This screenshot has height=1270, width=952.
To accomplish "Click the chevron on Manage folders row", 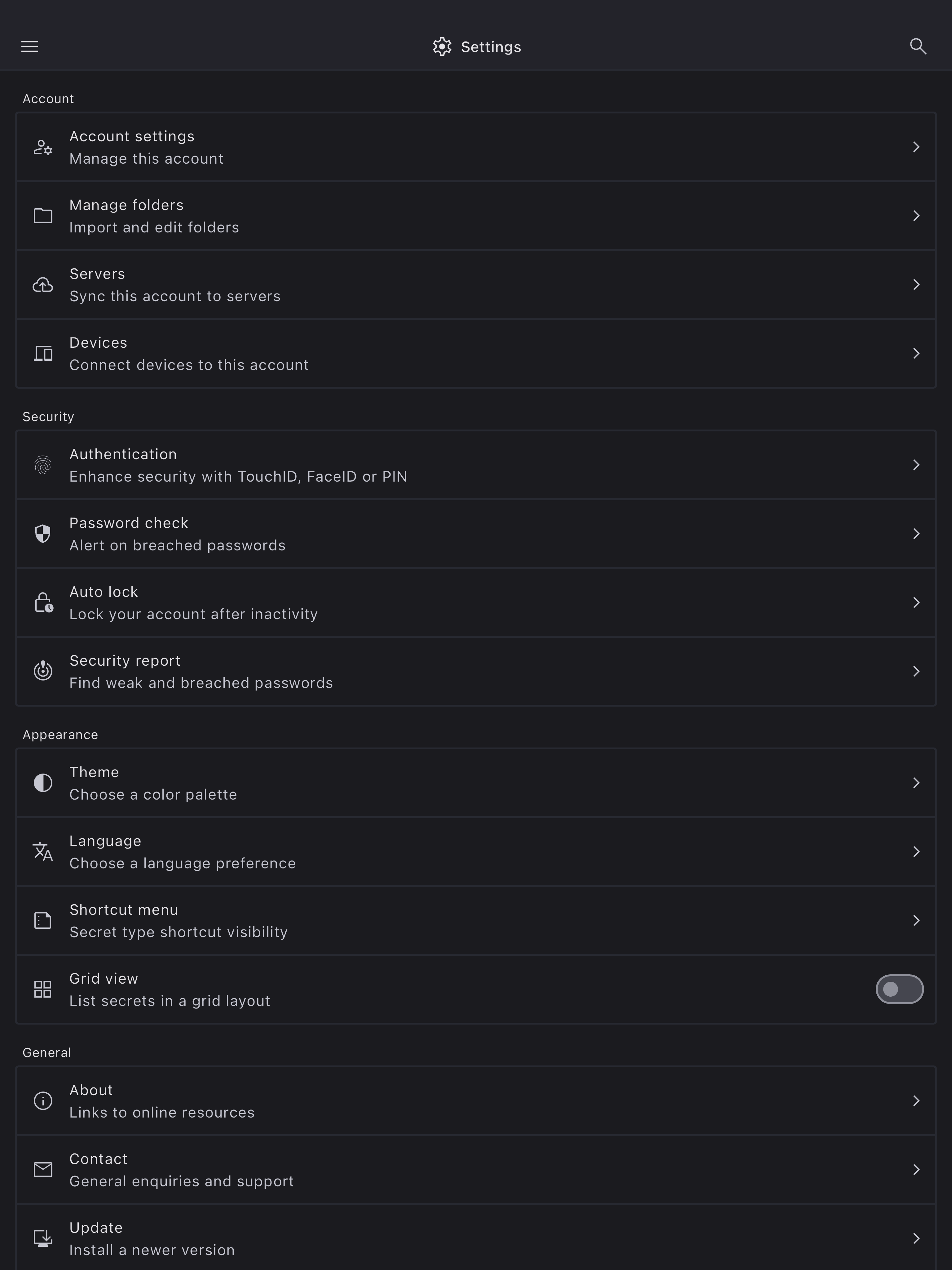I will click(916, 216).
